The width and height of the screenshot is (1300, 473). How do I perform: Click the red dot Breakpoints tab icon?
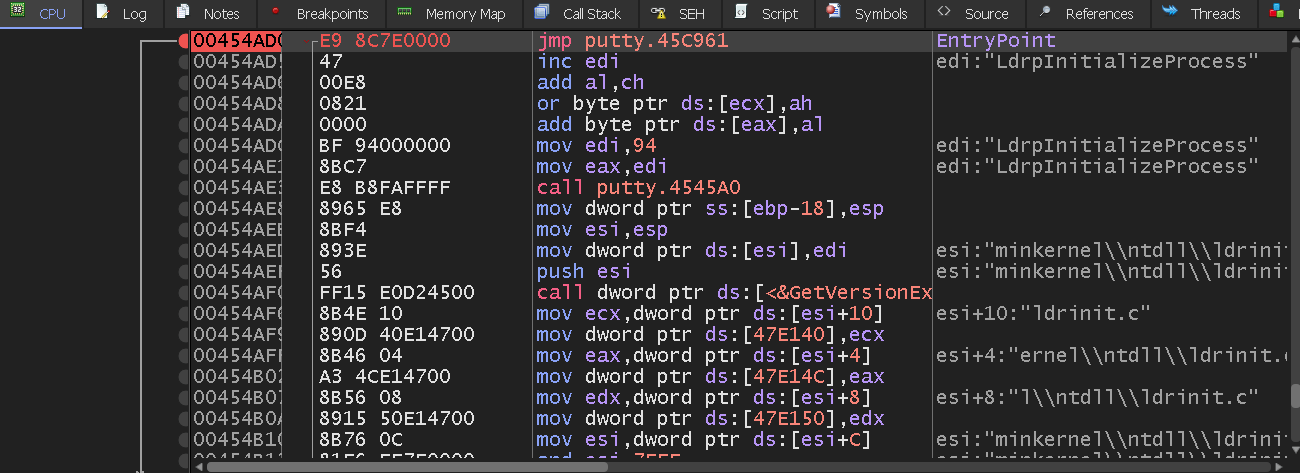click(275, 13)
